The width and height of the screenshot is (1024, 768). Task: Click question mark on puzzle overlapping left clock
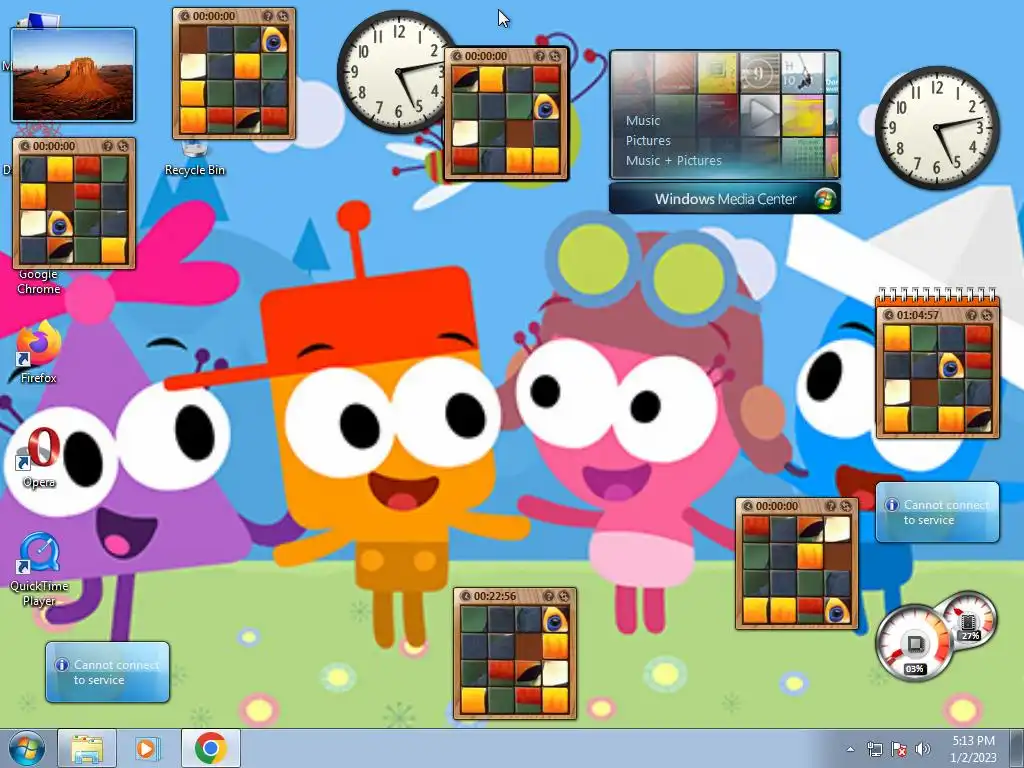(539, 56)
